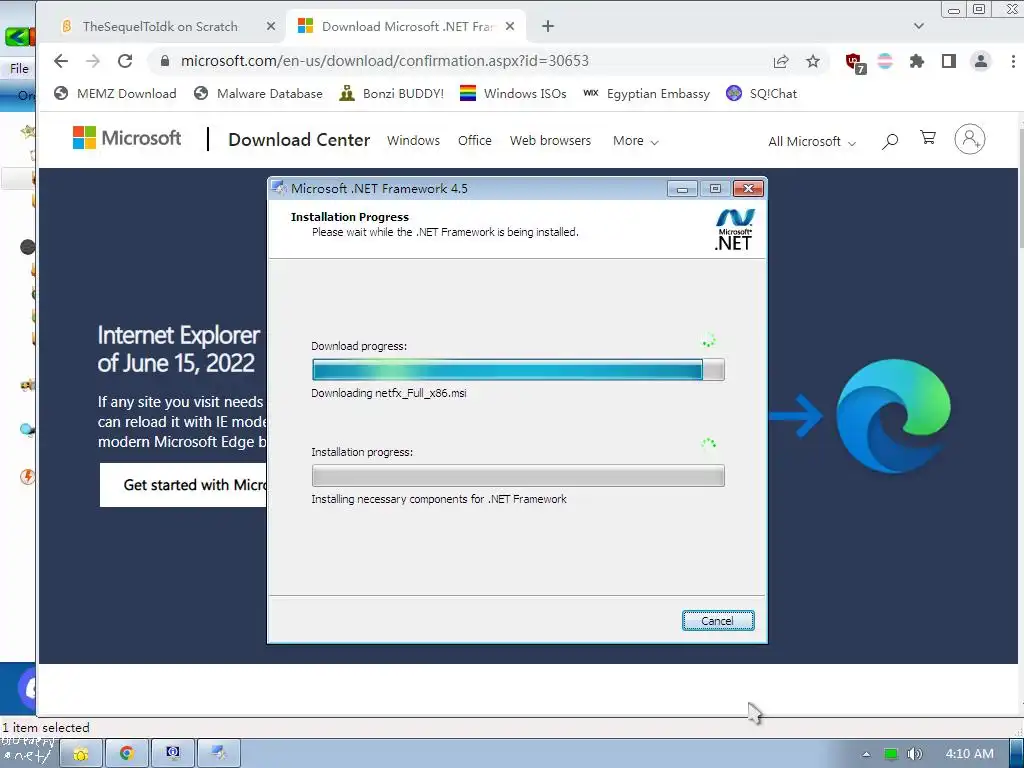Viewport: 1024px width, 768px height.
Task: Click the 4:10 AM clock
Action: click(970, 754)
